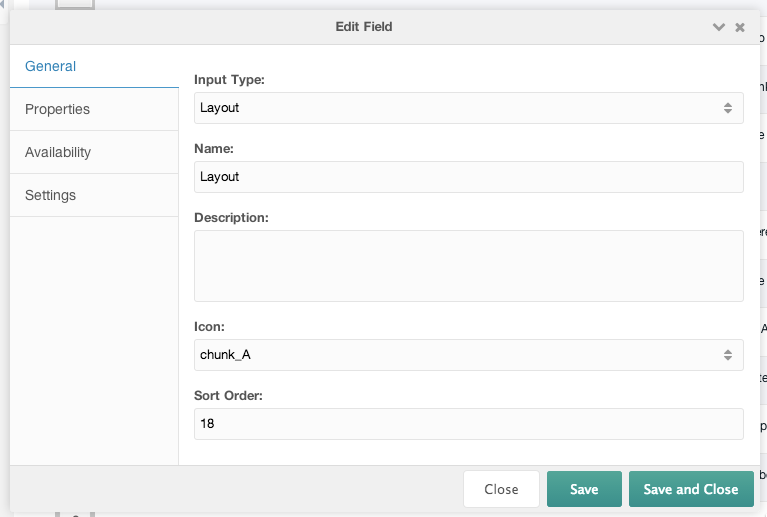Open the Input Type dropdown
This screenshot has height=517, width=767.
tap(469, 108)
